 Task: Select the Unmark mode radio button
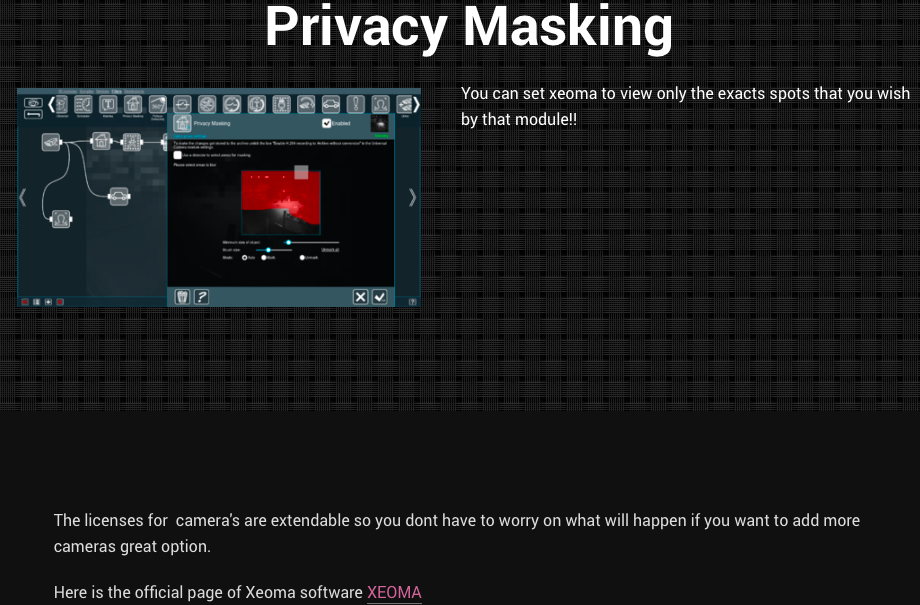[302, 258]
